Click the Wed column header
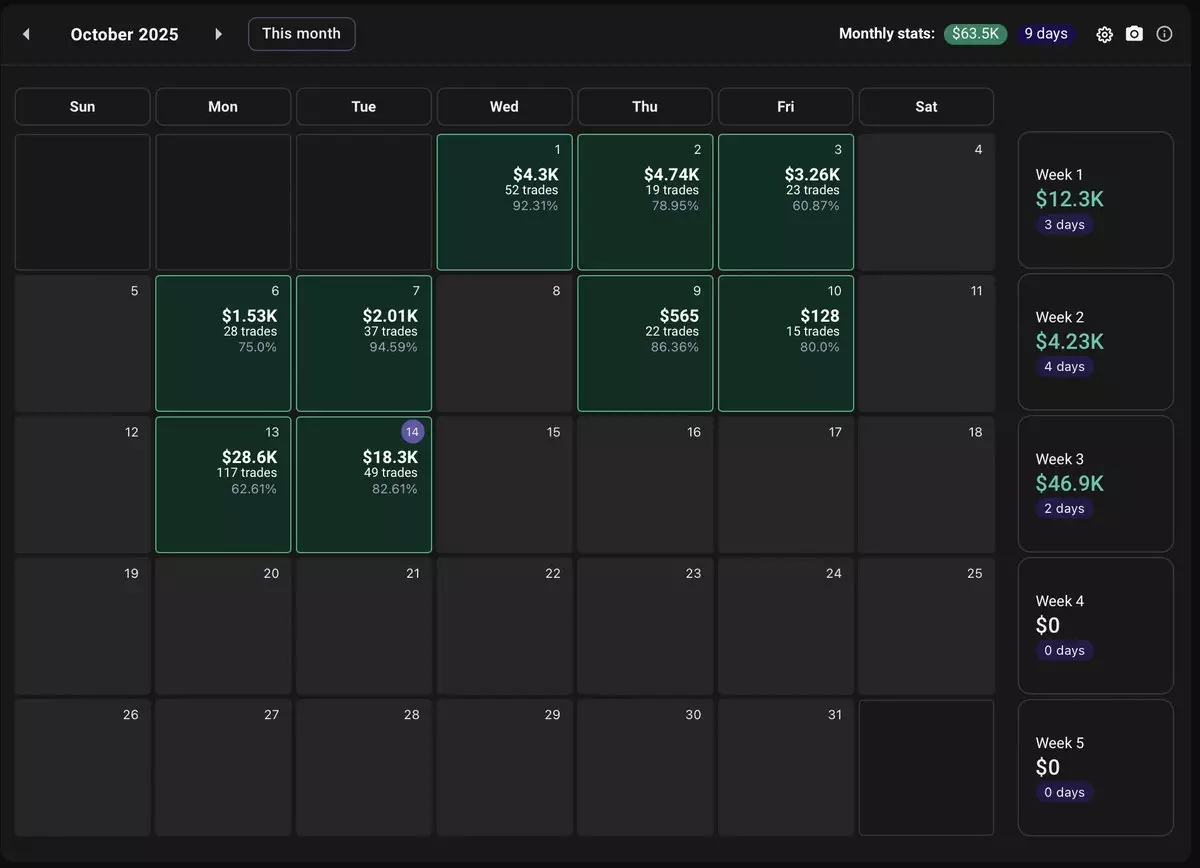 pyautogui.click(x=504, y=107)
